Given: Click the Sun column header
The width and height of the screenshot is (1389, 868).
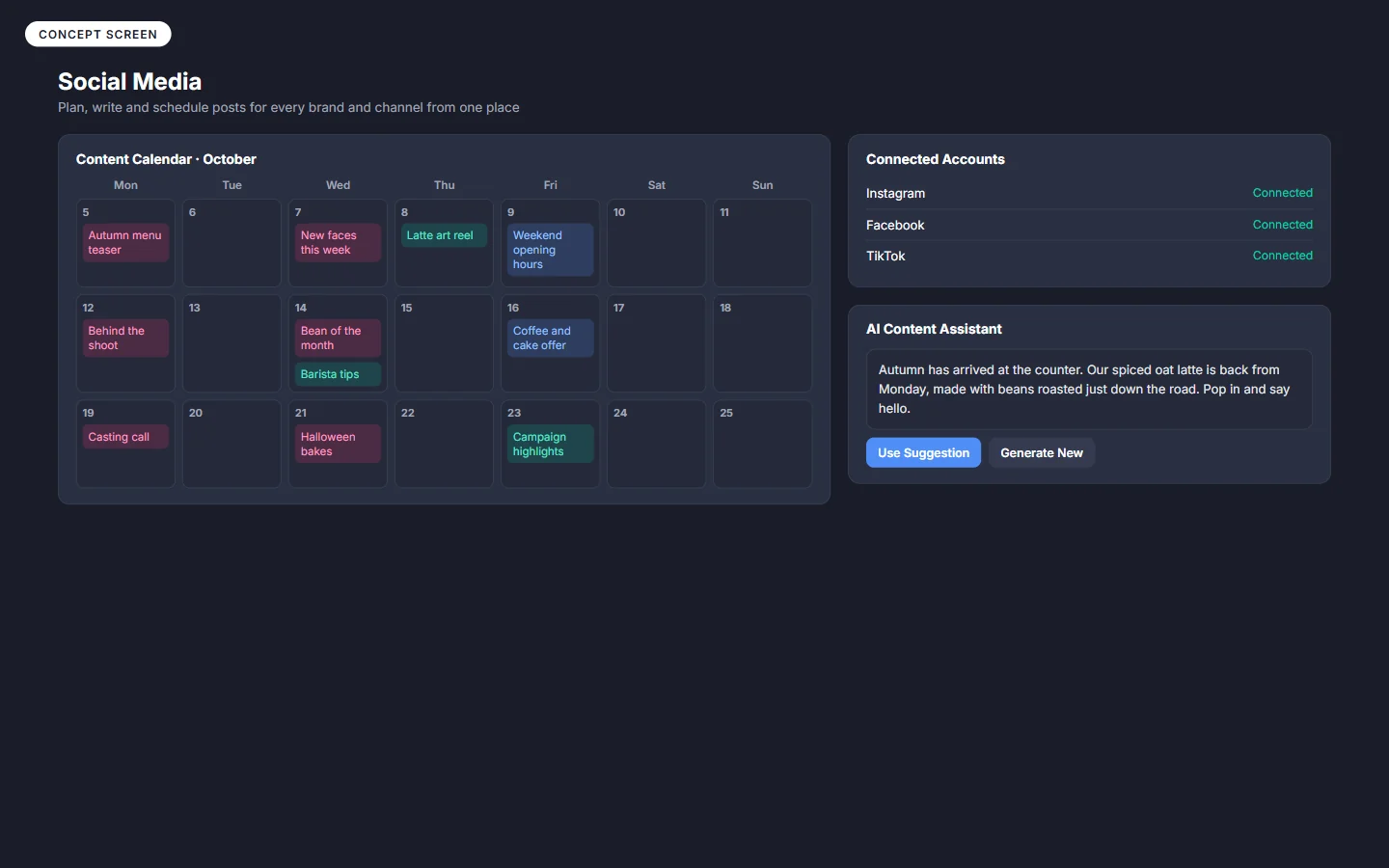Looking at the screenshot, I should tap(762, 185).
